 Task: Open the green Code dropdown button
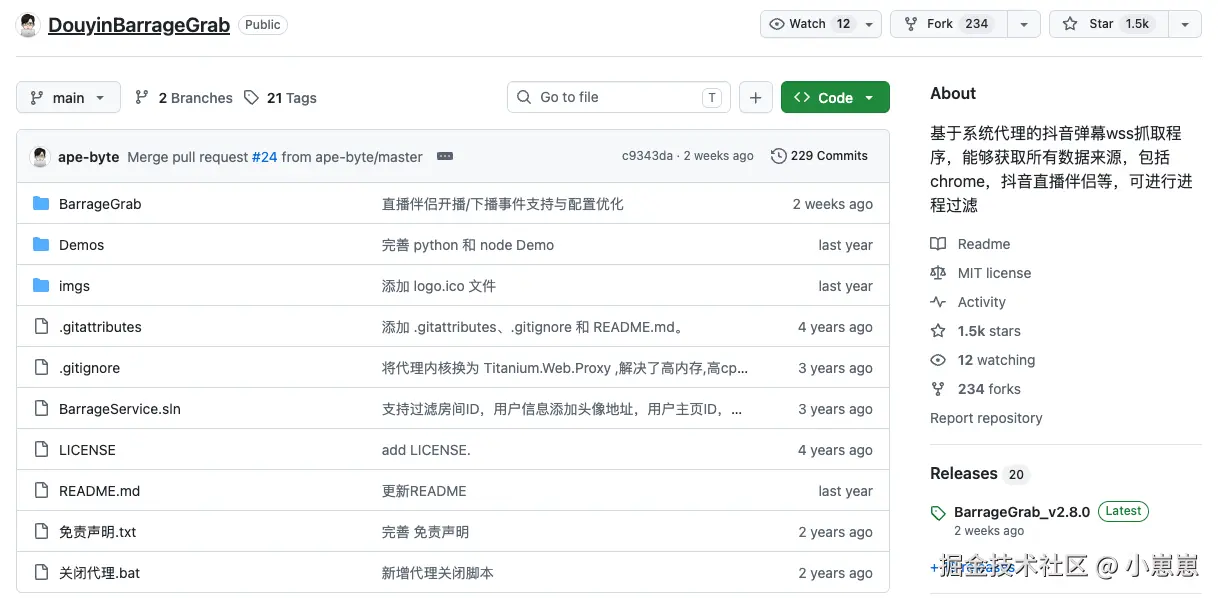835,97
